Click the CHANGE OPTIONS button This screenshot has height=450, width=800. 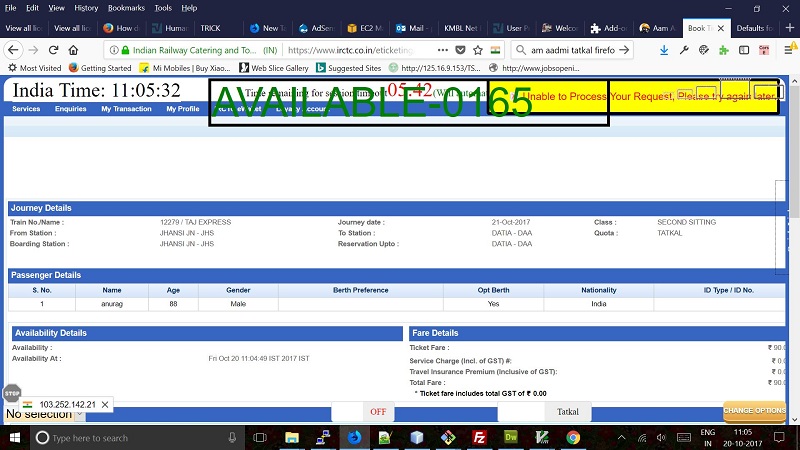point(754,411)
